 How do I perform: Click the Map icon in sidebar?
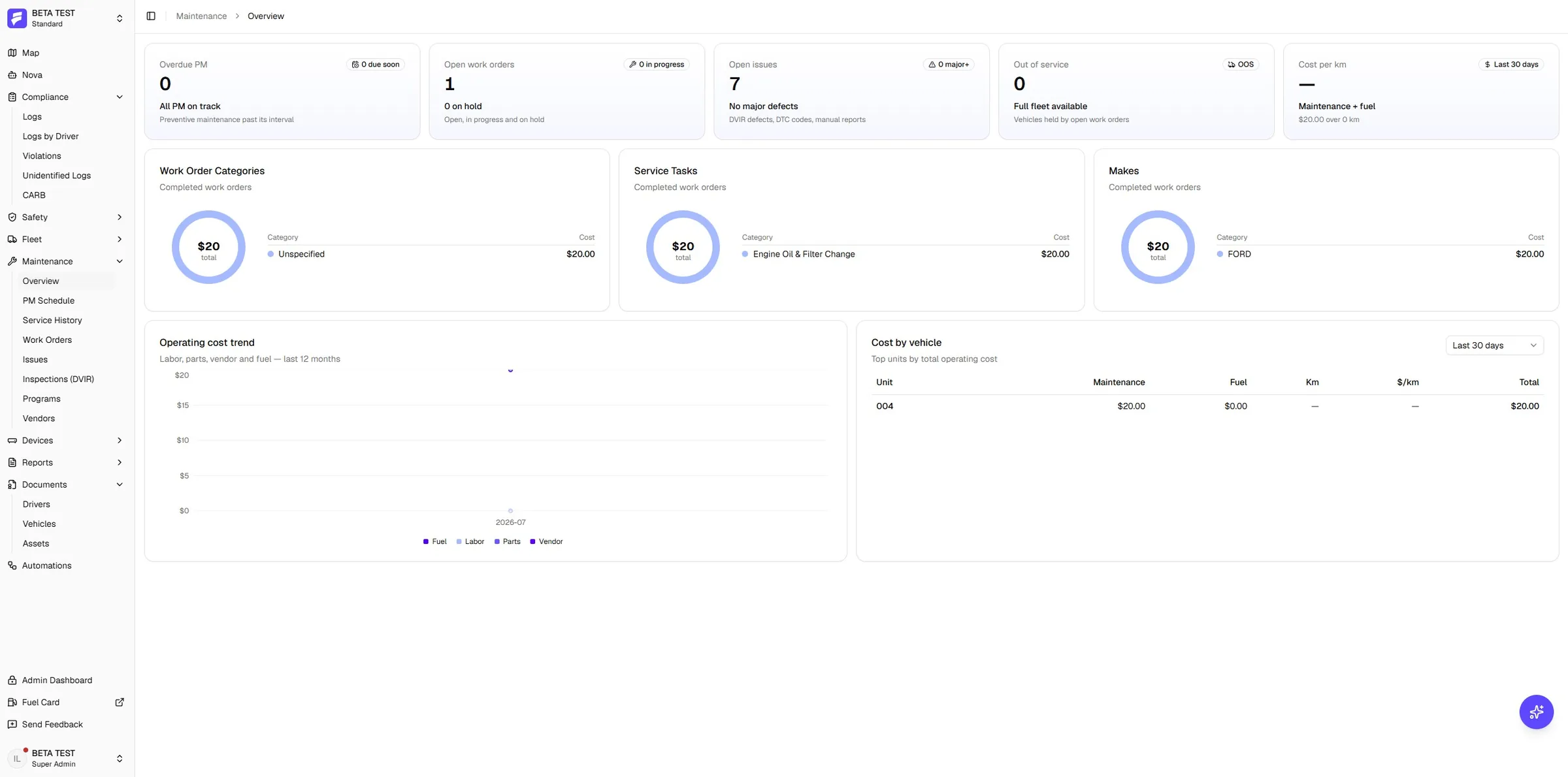click(x=12, y=53)
